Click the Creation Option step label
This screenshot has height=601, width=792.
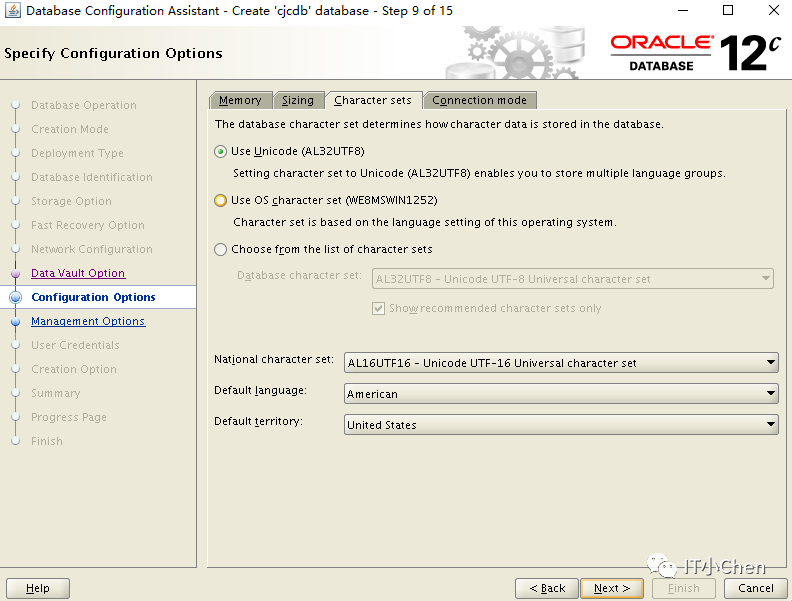click(74, 369)
